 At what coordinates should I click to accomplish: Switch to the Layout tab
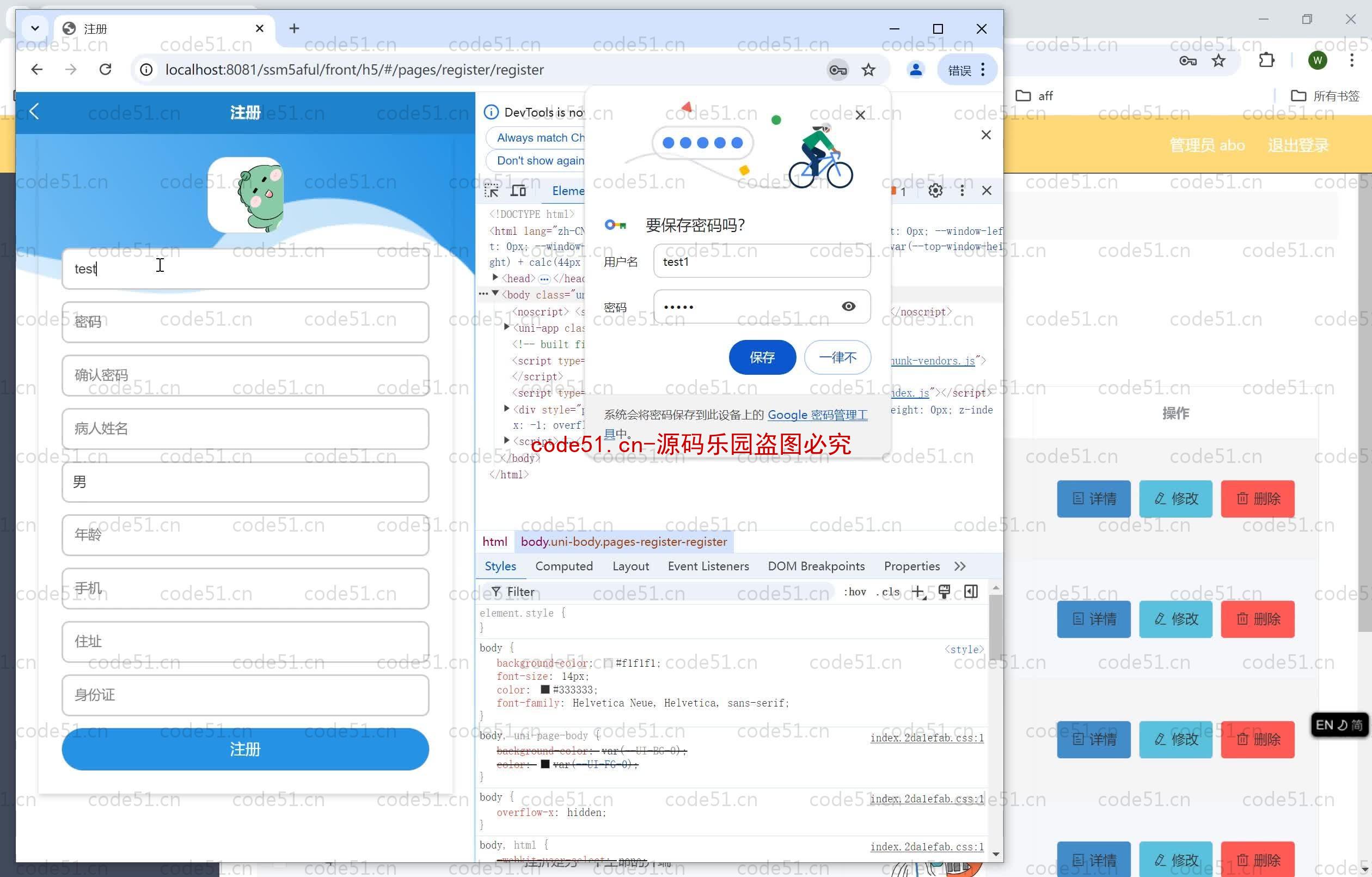tap(630, 566)
